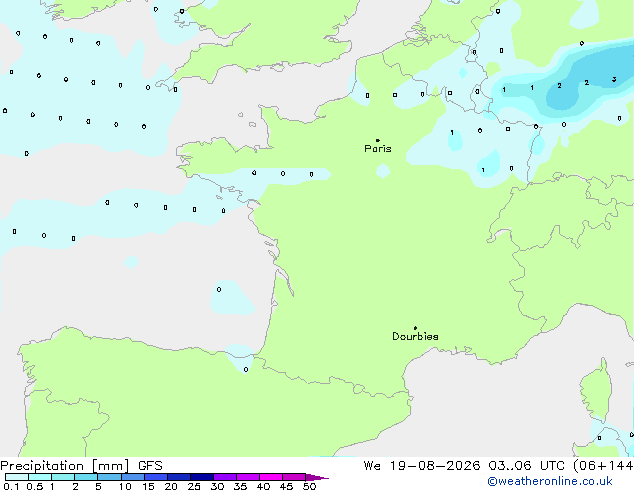Click the '3' precipitation value over Germany
Viewport: 634px width, 490px height.
[x=614, y=79]
